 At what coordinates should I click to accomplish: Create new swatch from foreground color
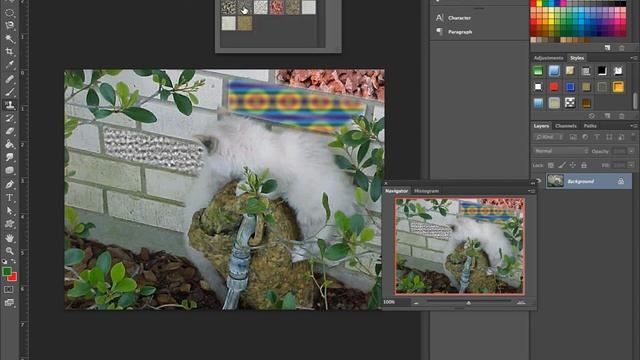pos(607,48)
